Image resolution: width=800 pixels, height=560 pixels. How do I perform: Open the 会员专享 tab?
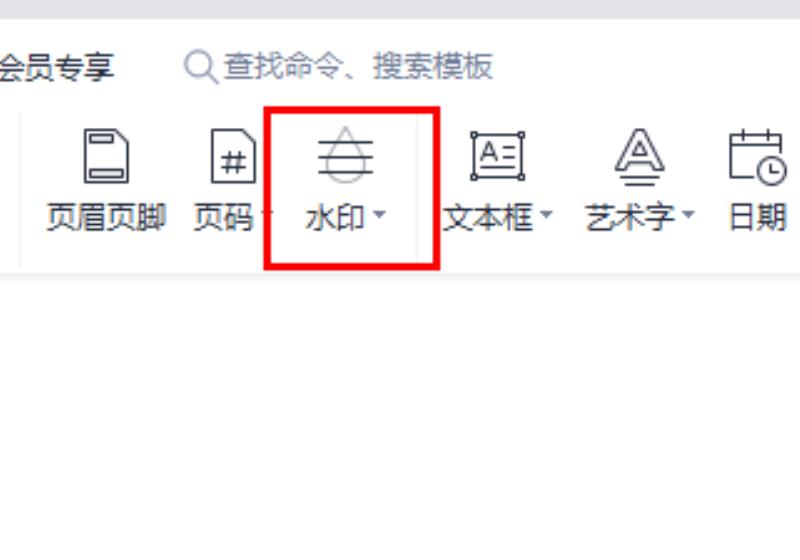[57, 67]
